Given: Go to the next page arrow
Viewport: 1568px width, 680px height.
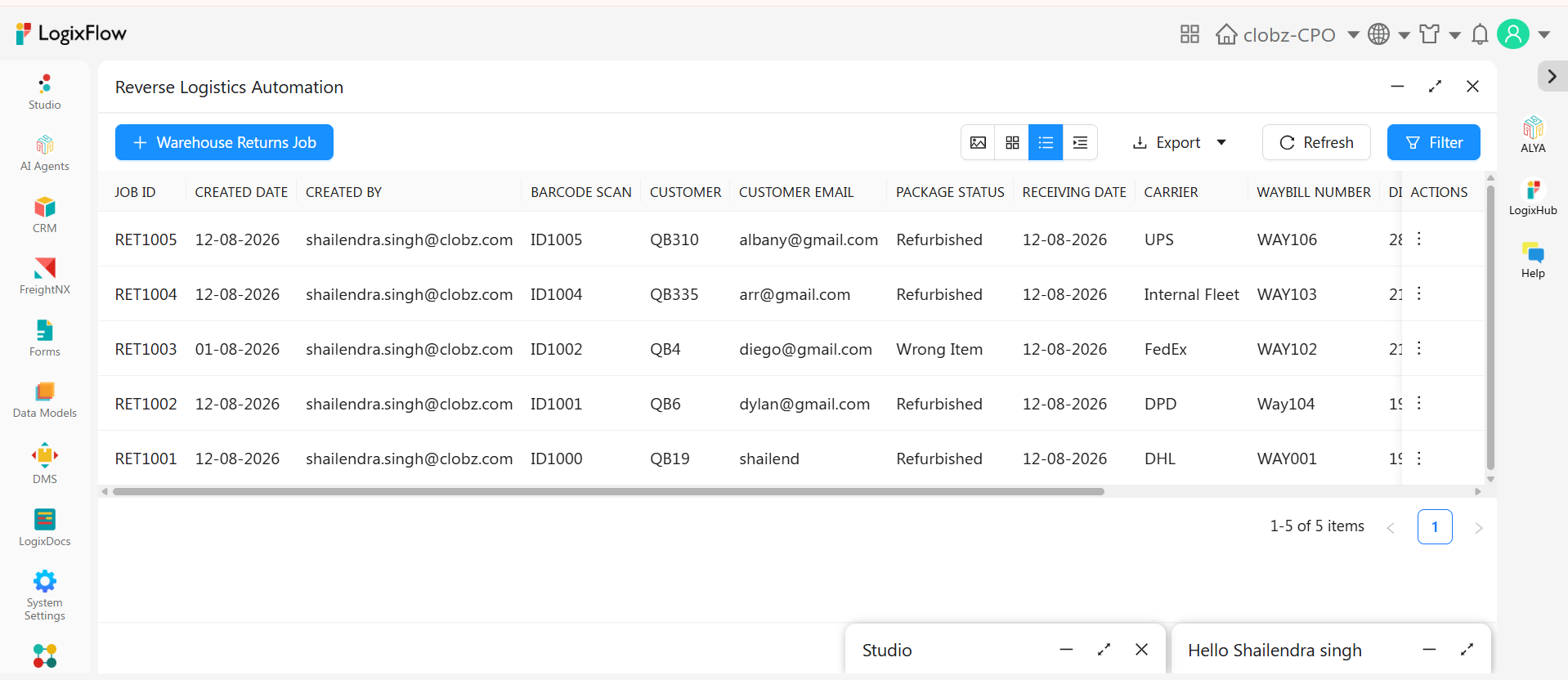Looking at the screenshot, I should tap(1478, 528).
